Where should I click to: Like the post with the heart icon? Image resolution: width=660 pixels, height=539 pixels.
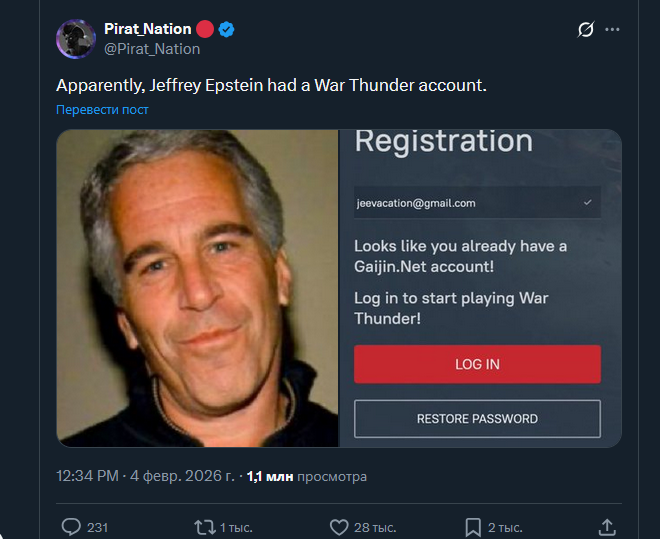pos(339,527)
